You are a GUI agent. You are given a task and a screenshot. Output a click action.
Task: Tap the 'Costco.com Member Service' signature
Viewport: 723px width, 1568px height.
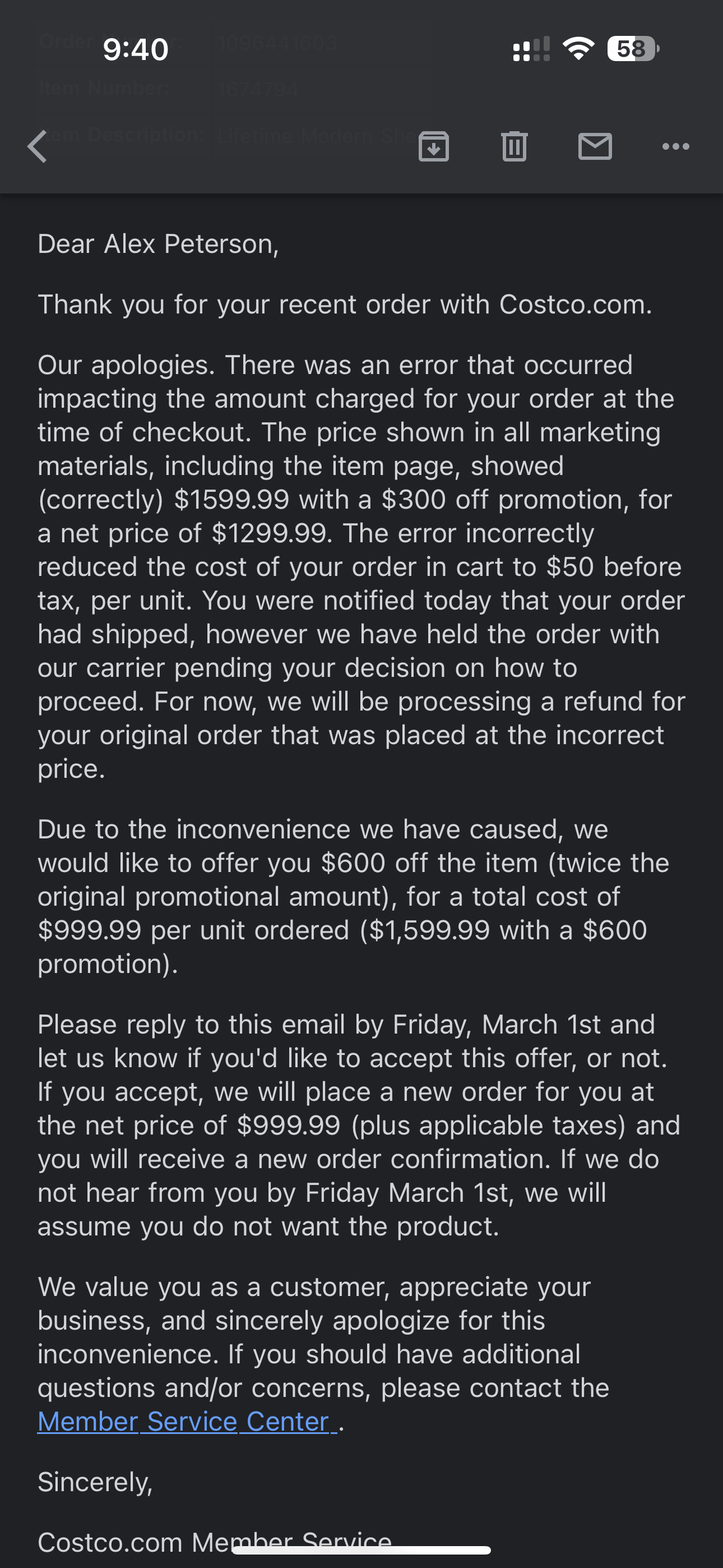click(x=214, y=1542)
